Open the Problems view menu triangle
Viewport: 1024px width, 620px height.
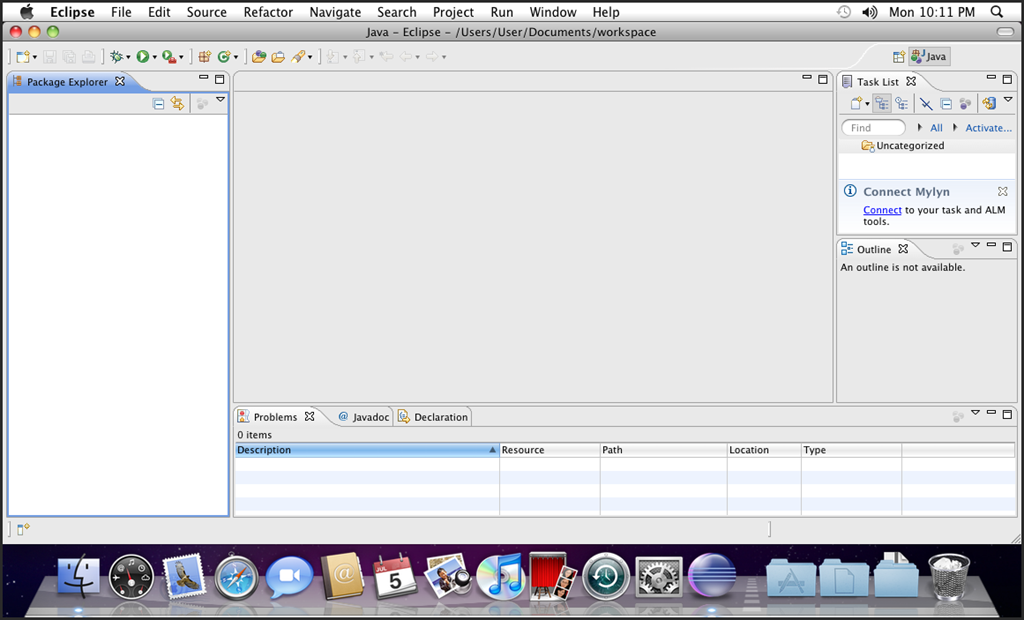(x=975, y=412)
